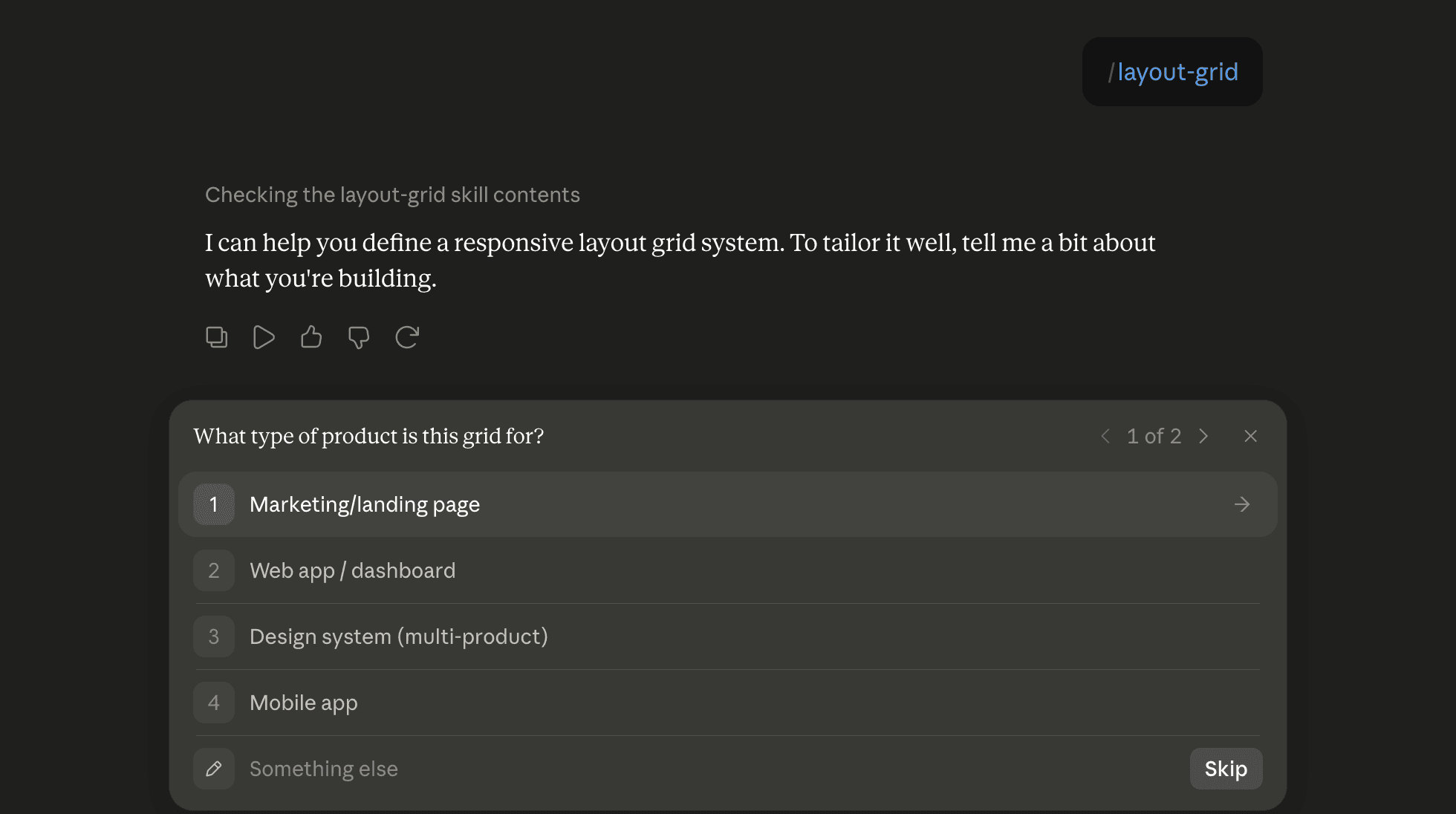This screenshot has height=814, width=1456.
Task: Retry the response with the regenerate icon
Action: point(407,337)
